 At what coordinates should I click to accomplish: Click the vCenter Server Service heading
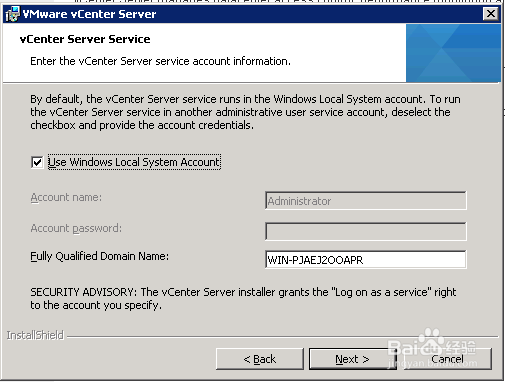(85, 39)
